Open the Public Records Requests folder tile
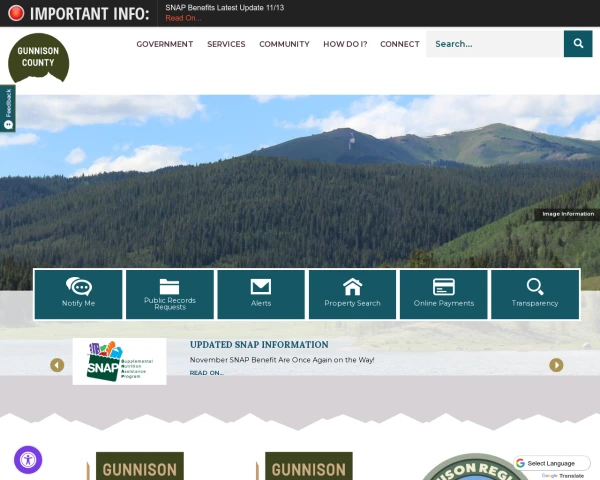The image size is (600, 480). click(x=170, y=294)
